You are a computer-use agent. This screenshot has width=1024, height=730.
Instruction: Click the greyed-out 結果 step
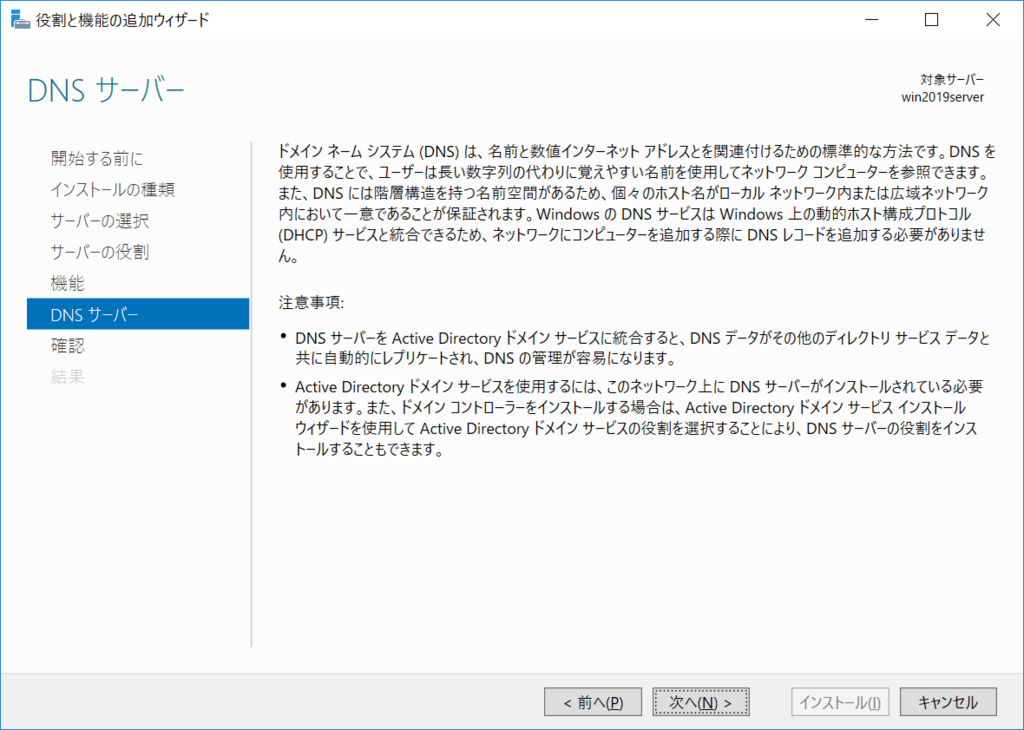pos(67,377)
